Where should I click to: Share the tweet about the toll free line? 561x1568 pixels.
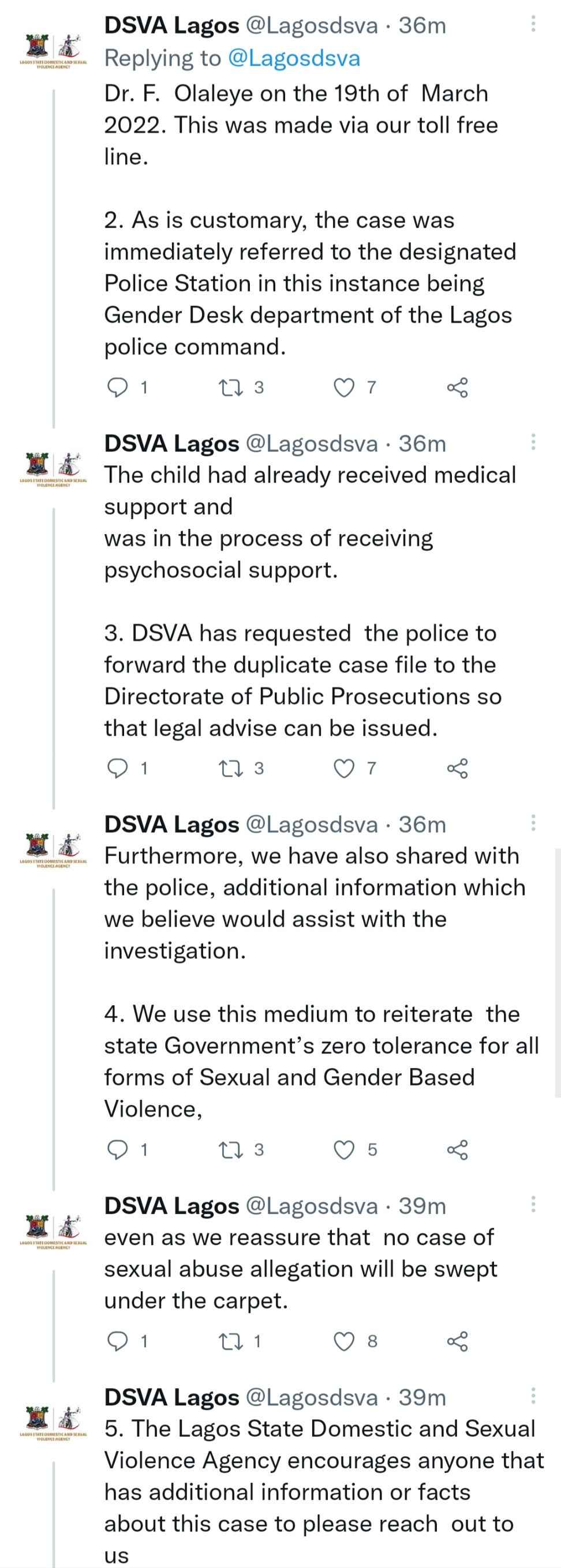coord(458,387)
